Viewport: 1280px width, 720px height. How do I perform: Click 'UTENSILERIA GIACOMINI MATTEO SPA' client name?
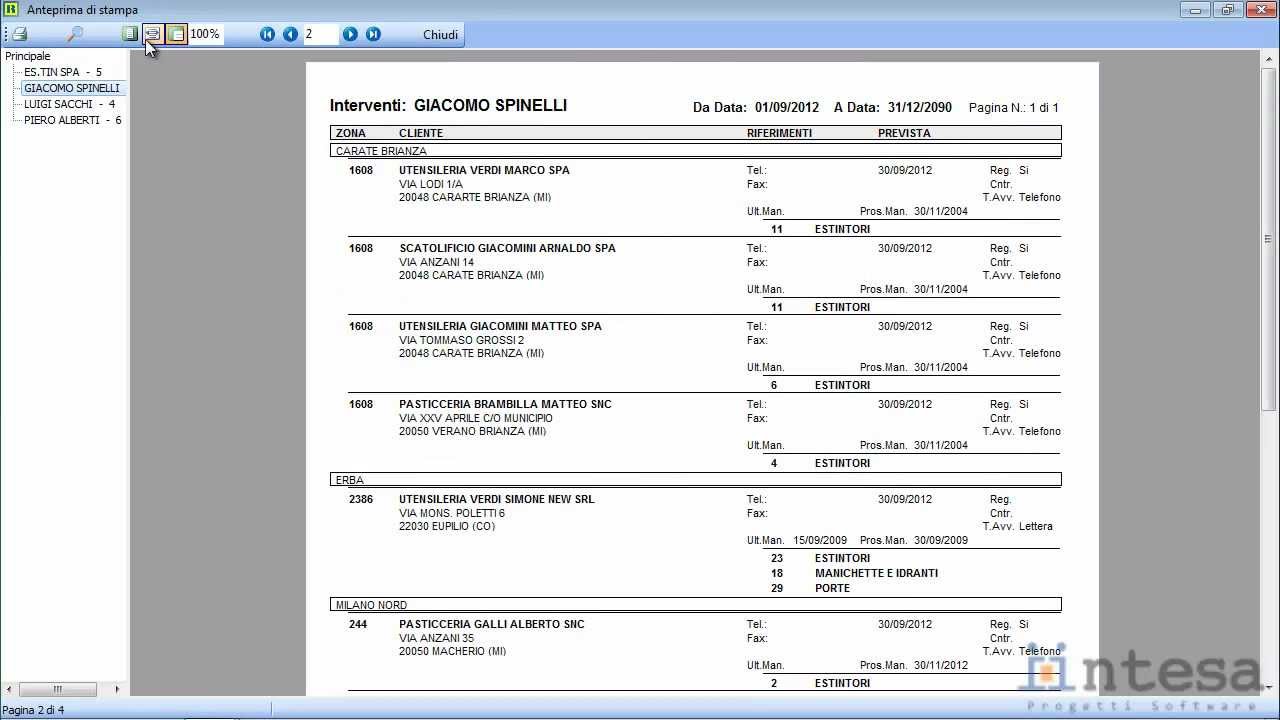pos(500,326)
